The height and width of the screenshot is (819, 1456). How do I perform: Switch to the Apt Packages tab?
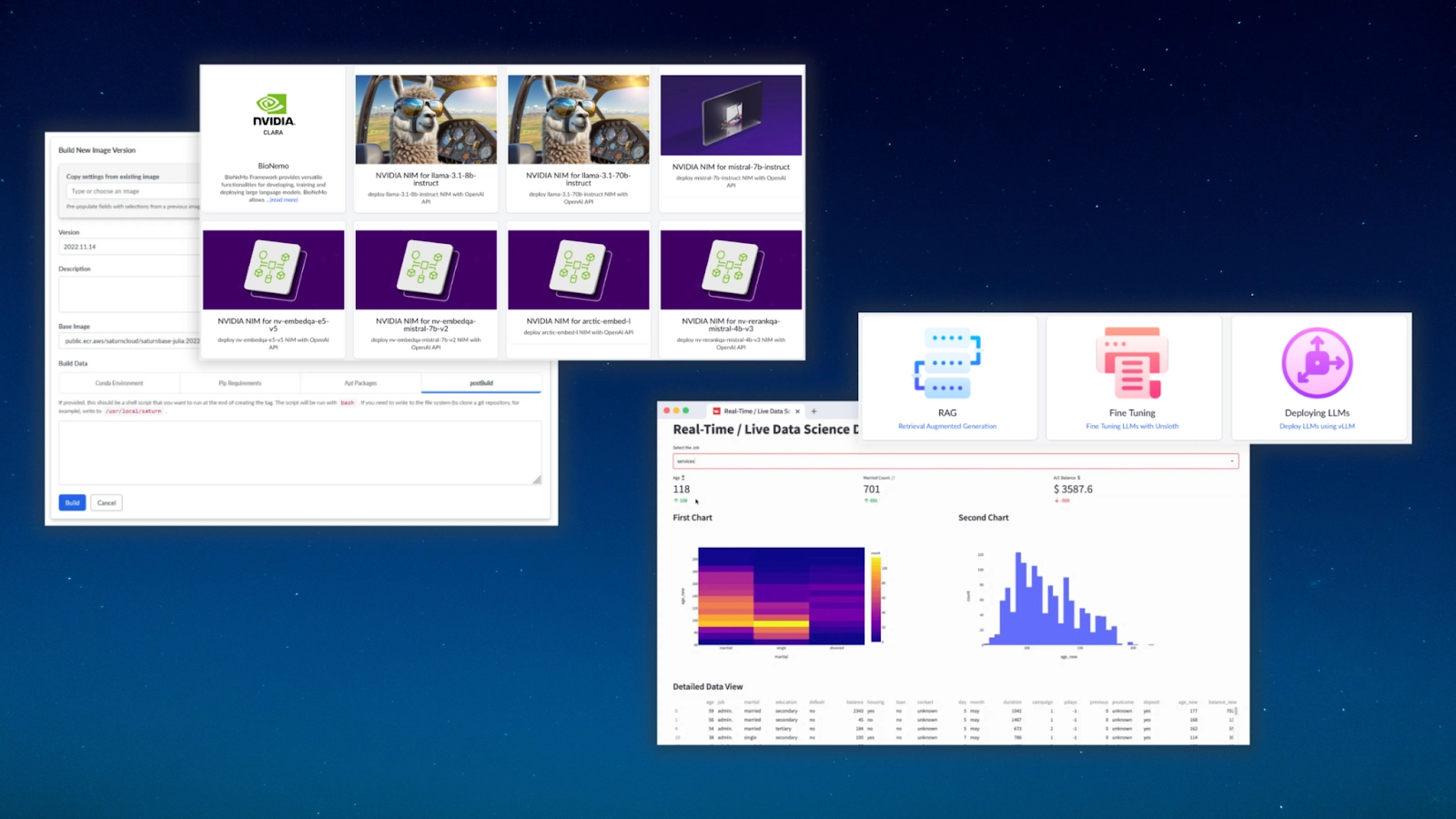click(x=360, y=383)
